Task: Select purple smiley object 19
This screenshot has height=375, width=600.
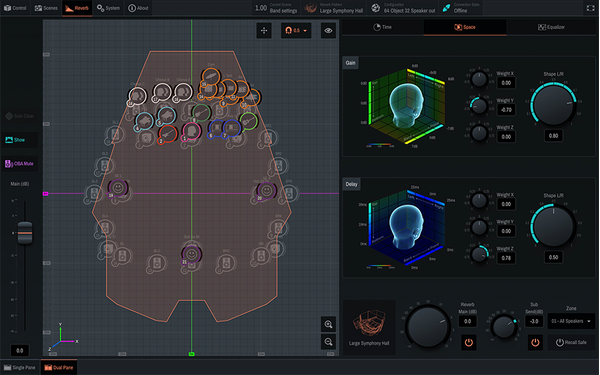Action: (118, 188)
